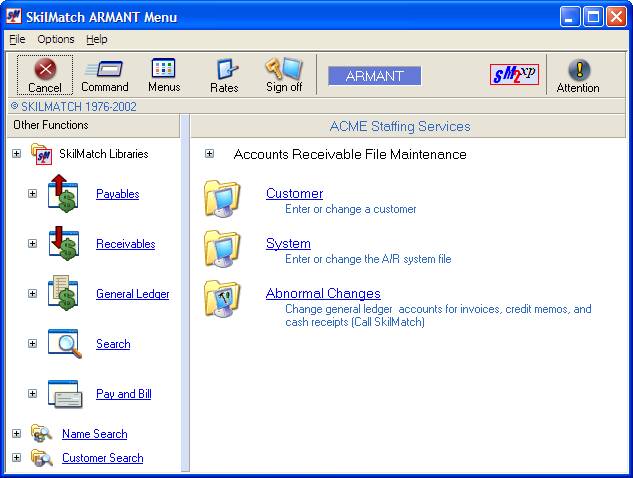This screenshot has height=478, width=633.
Task: Click the Customer folder icon
Action: click(222, 199)
